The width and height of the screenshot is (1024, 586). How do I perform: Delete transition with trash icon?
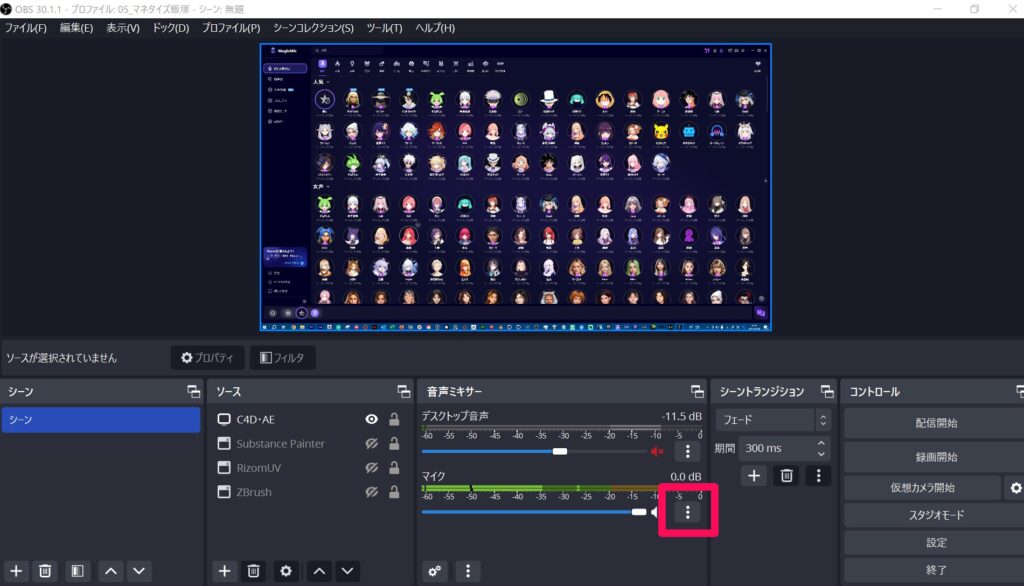(x=786, y=476)
